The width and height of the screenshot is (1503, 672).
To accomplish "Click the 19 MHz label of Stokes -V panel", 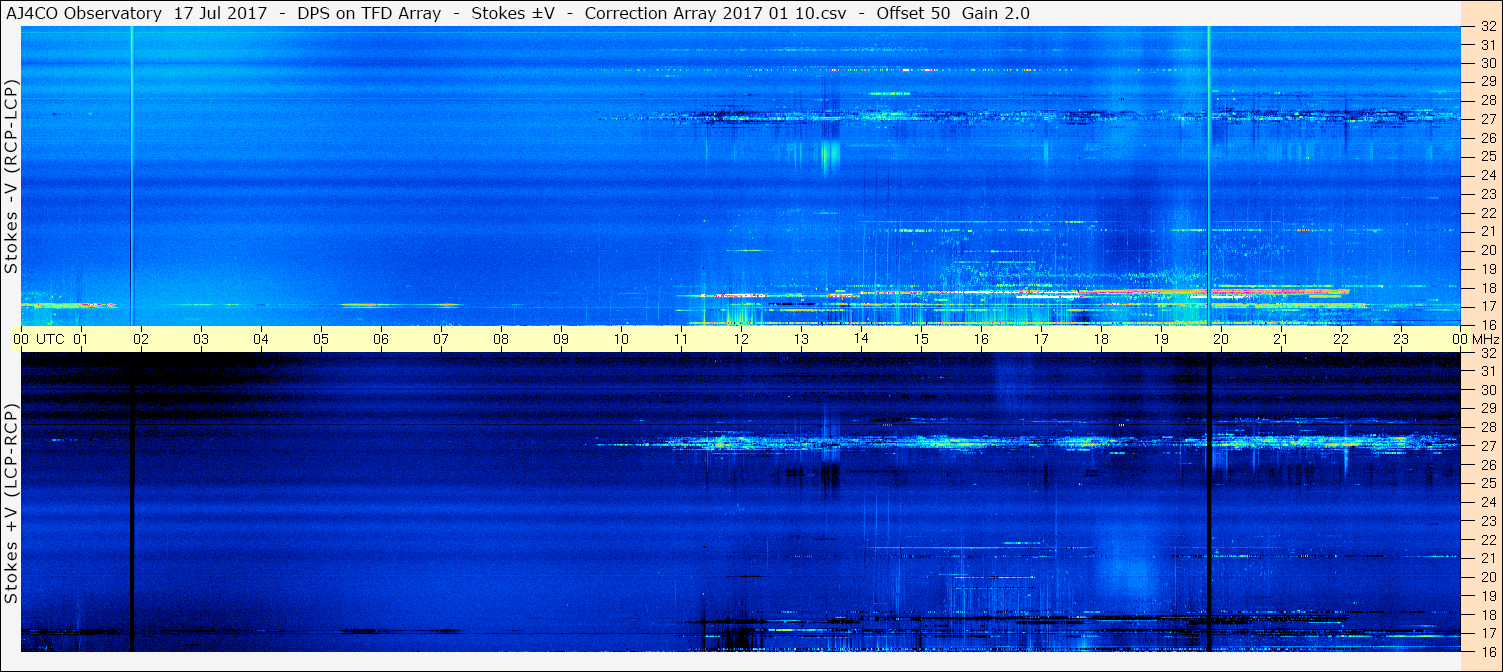I will (1488, 269).
